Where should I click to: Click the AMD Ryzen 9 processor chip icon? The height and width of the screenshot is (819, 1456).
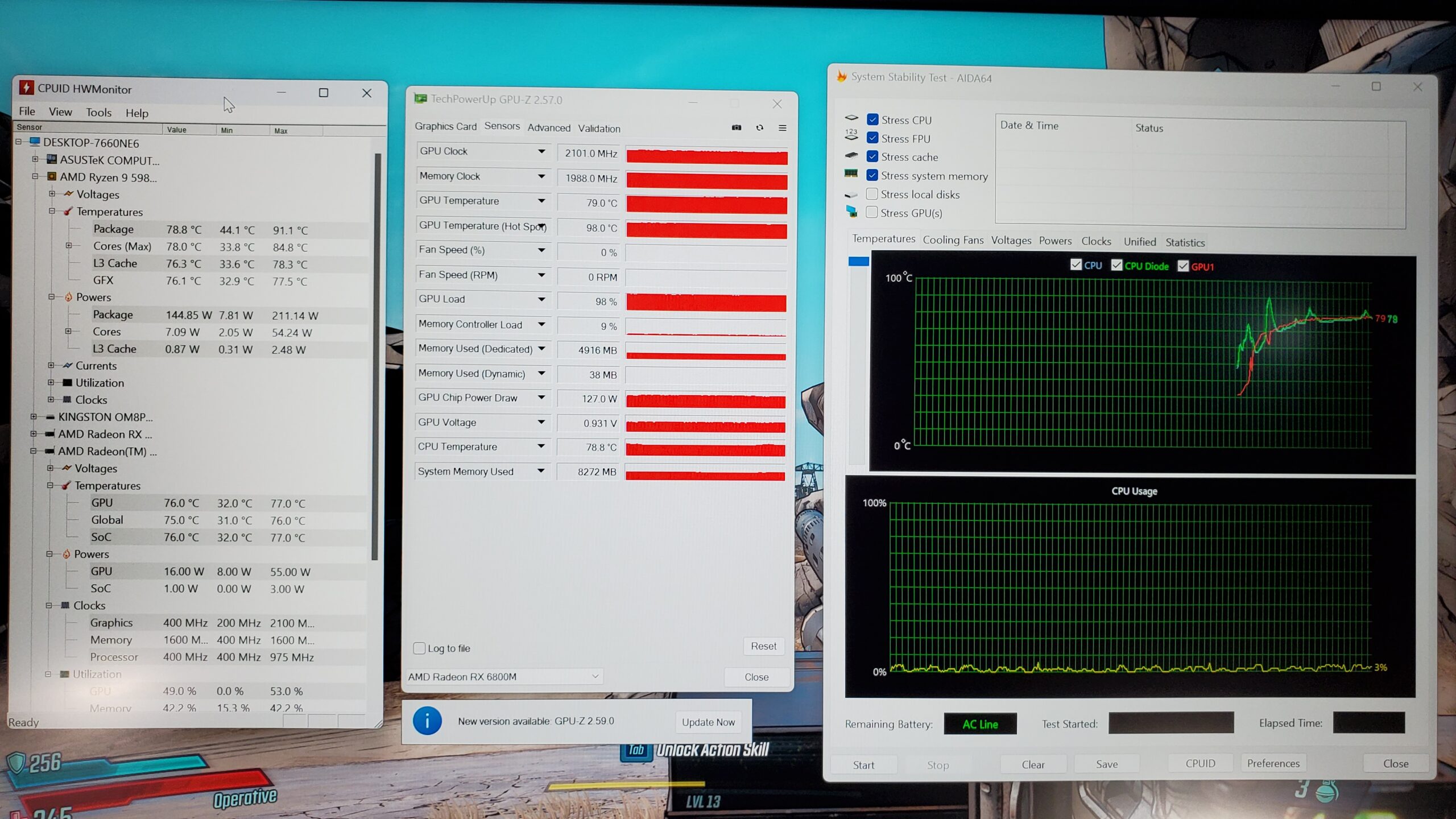[51, 177]
